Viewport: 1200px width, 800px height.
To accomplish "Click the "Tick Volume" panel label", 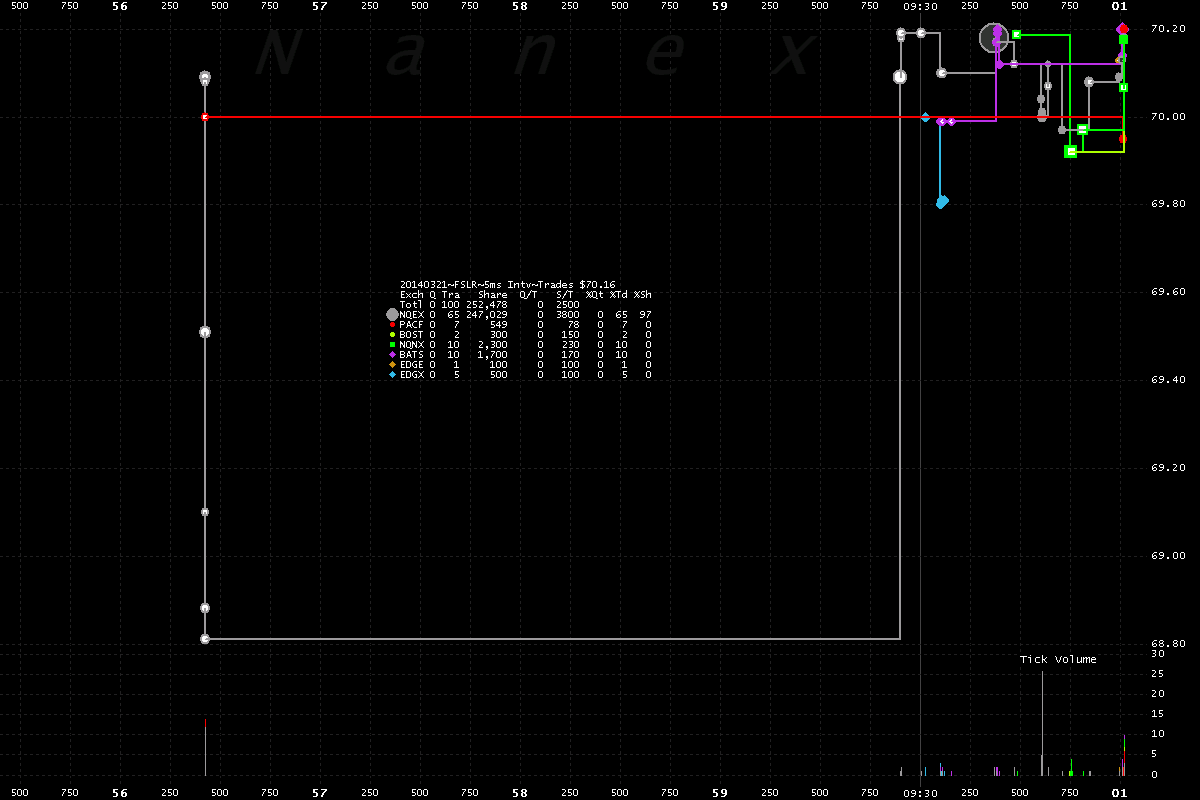I will tap(1058, 659).
